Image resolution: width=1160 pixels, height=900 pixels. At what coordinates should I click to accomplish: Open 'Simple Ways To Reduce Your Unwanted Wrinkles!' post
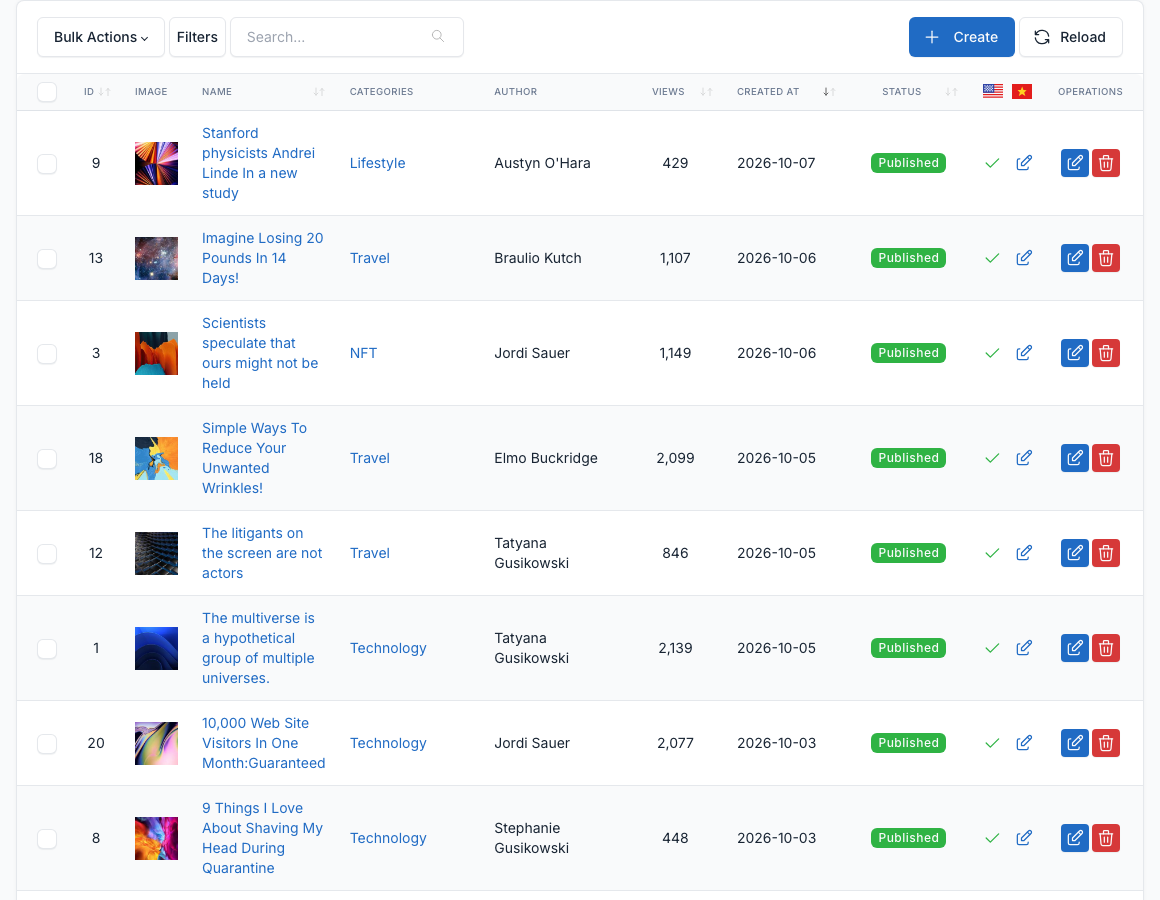point(254,458)
